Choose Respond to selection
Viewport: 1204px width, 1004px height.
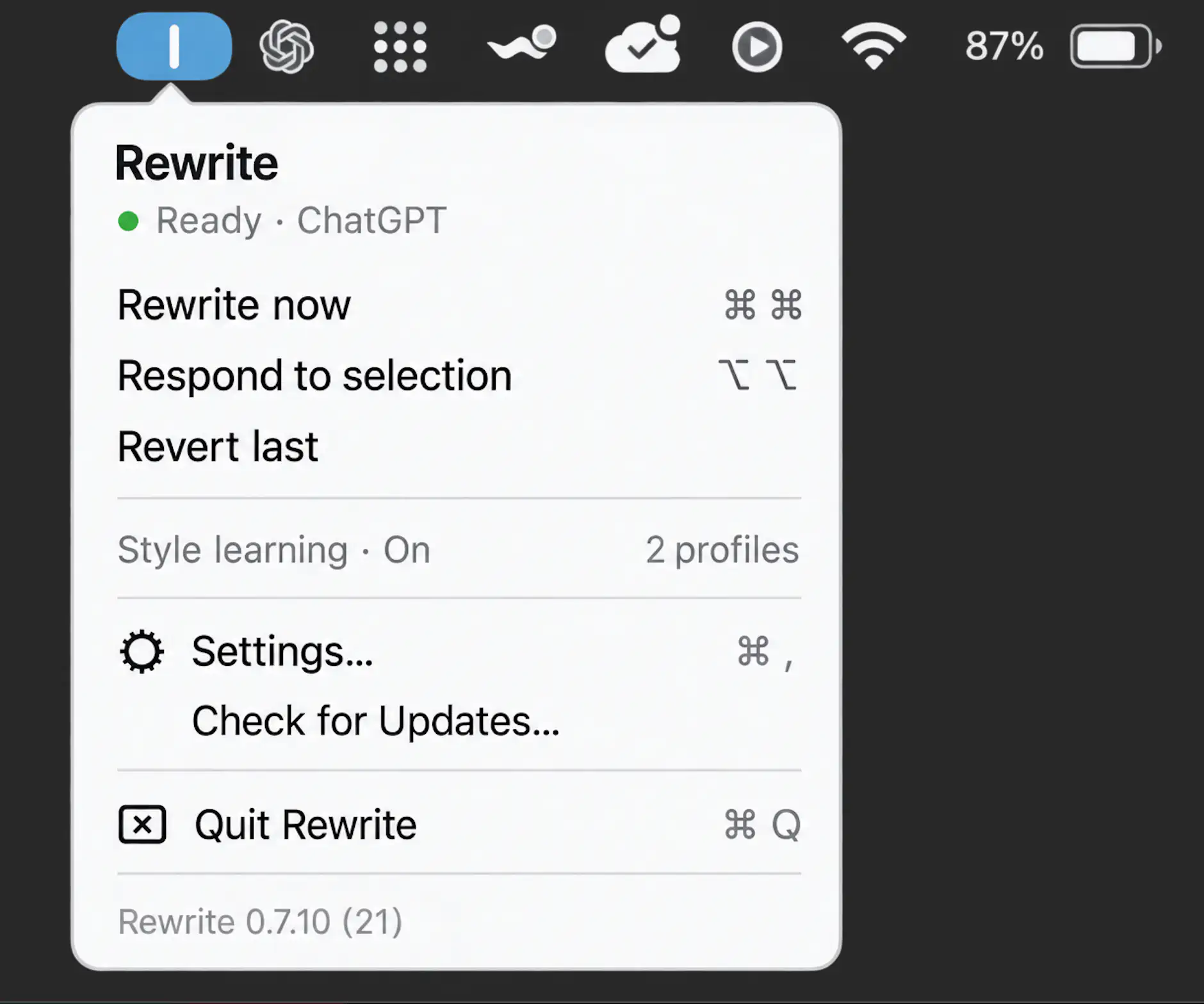pos(459,375)
